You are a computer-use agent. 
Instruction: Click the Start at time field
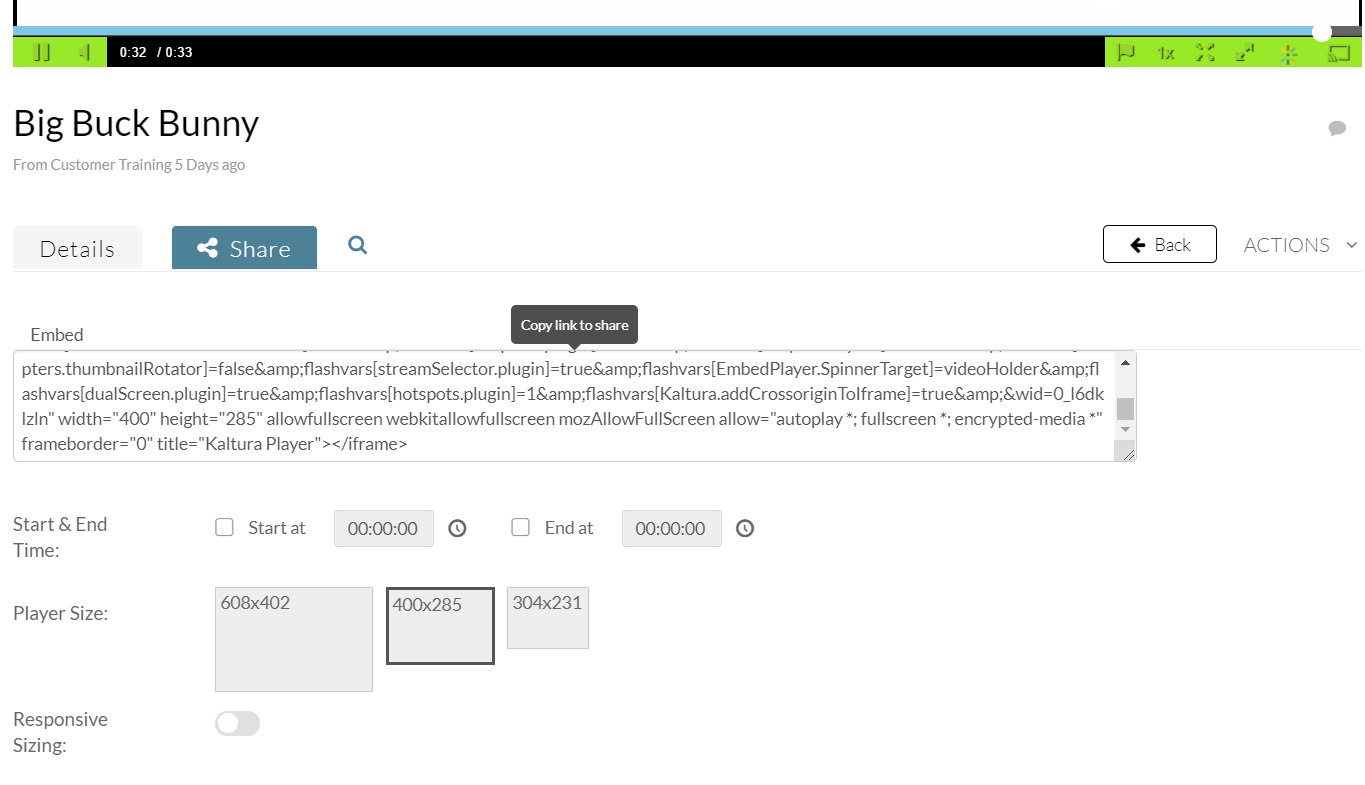coord(384,528)
